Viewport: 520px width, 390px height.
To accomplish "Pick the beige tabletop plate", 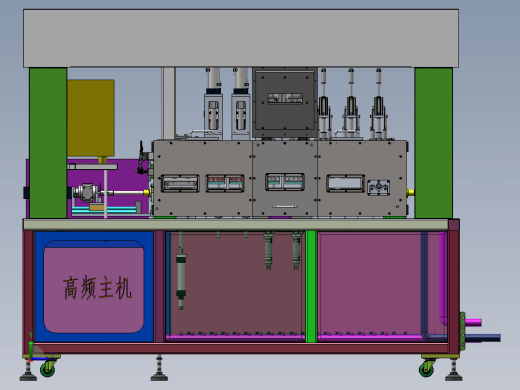I will [236, 224].
